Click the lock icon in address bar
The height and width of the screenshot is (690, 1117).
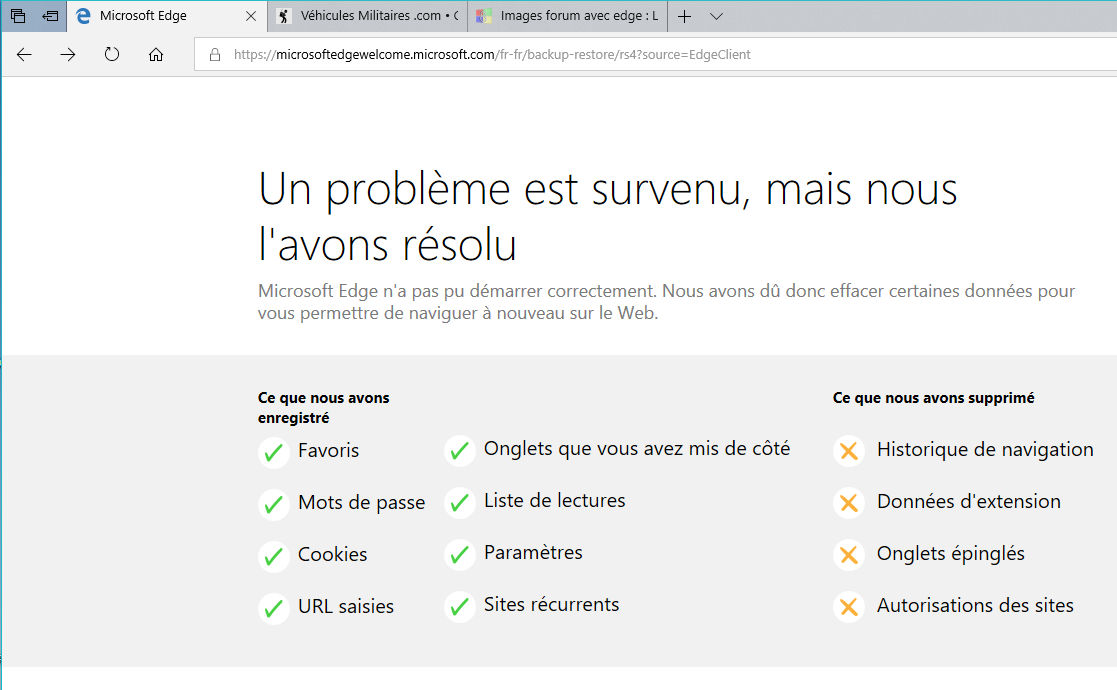click(x=214, y=55)
